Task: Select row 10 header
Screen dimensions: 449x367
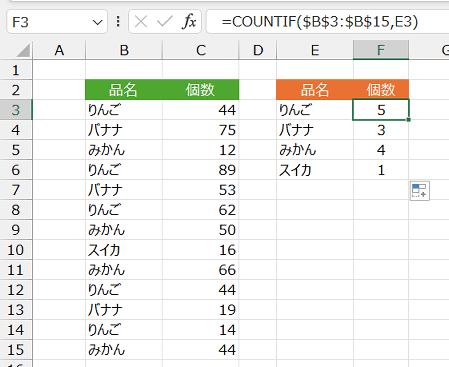Action: coord(16,250)
